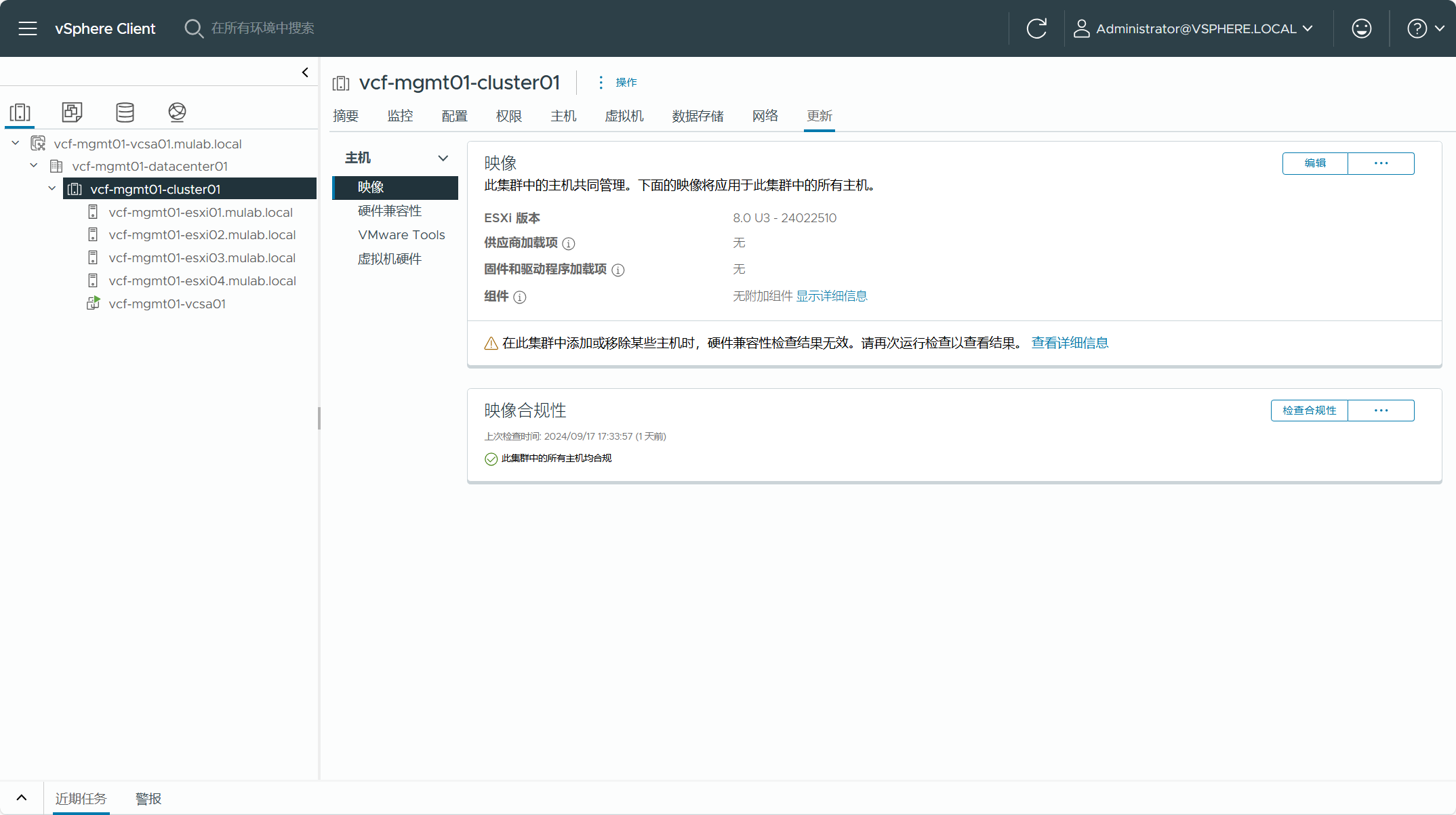Select 硬件兼容性 in side menu
This screenshot has width=1456, height=815.
[390, 211]
